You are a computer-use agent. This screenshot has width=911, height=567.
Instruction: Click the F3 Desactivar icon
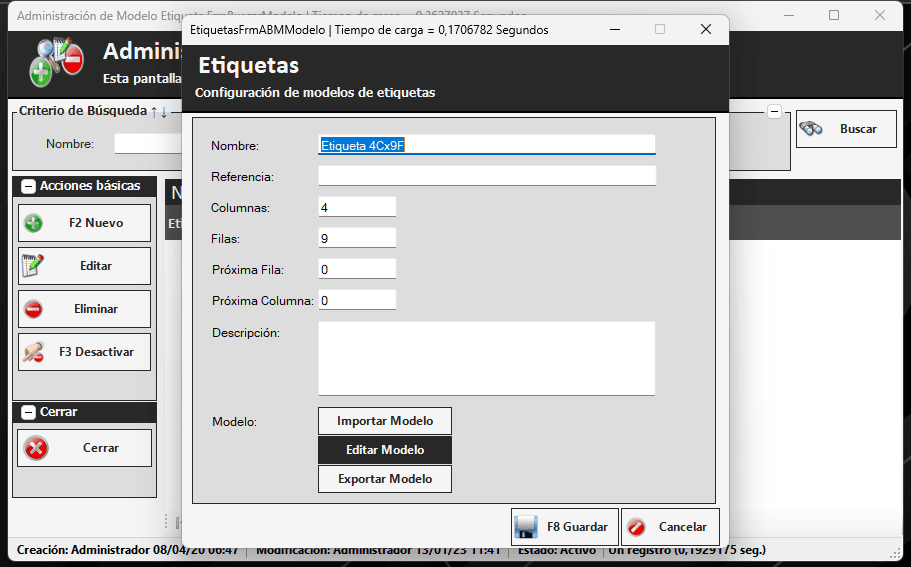34,352
